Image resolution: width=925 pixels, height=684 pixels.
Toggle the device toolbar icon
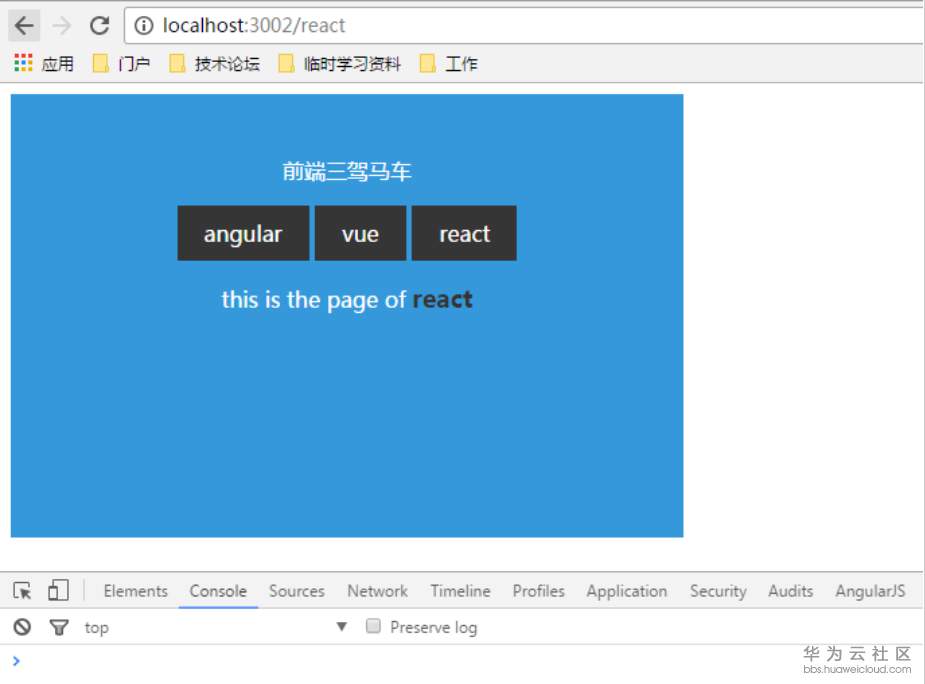click(x=58, y=590)
